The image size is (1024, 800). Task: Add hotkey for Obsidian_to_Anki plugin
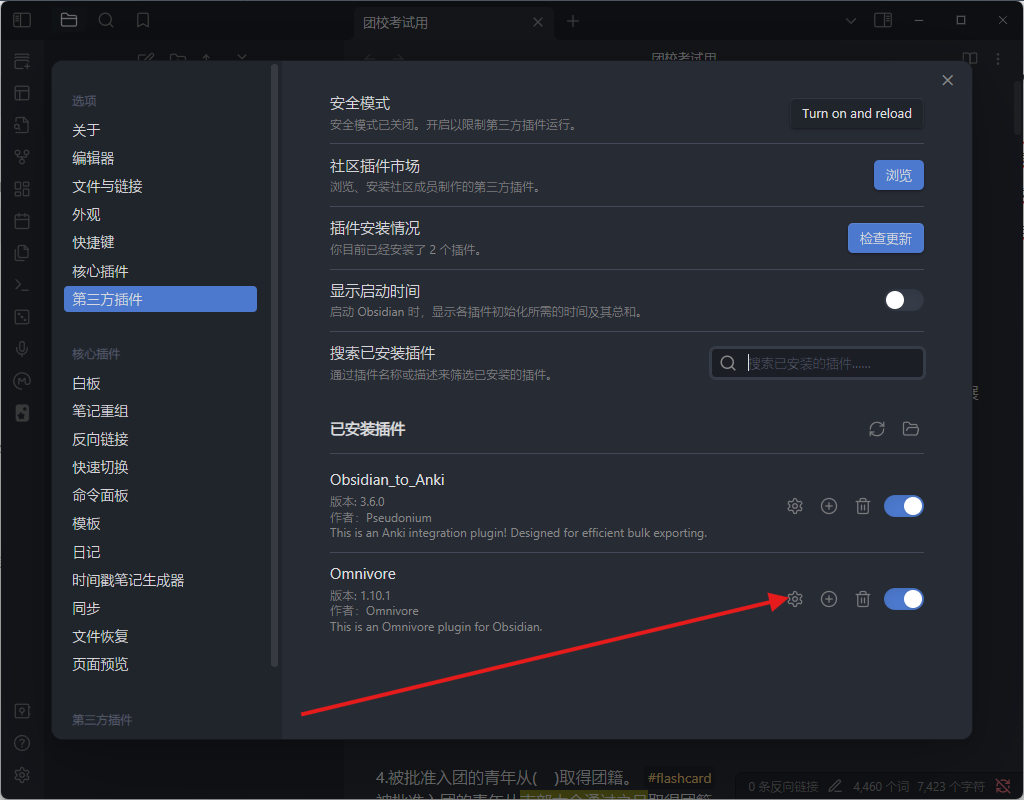(x=829, y=506)
